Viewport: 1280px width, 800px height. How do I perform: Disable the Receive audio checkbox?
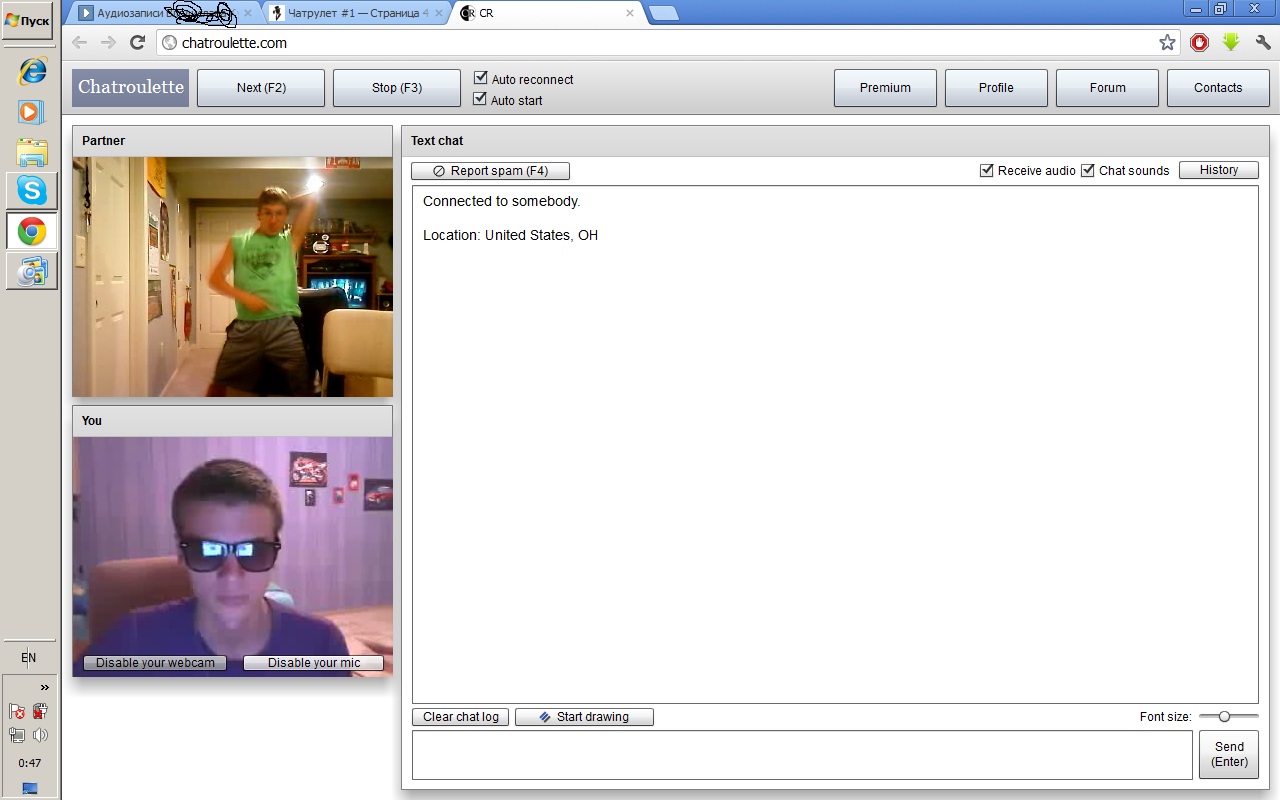(987, 170)
